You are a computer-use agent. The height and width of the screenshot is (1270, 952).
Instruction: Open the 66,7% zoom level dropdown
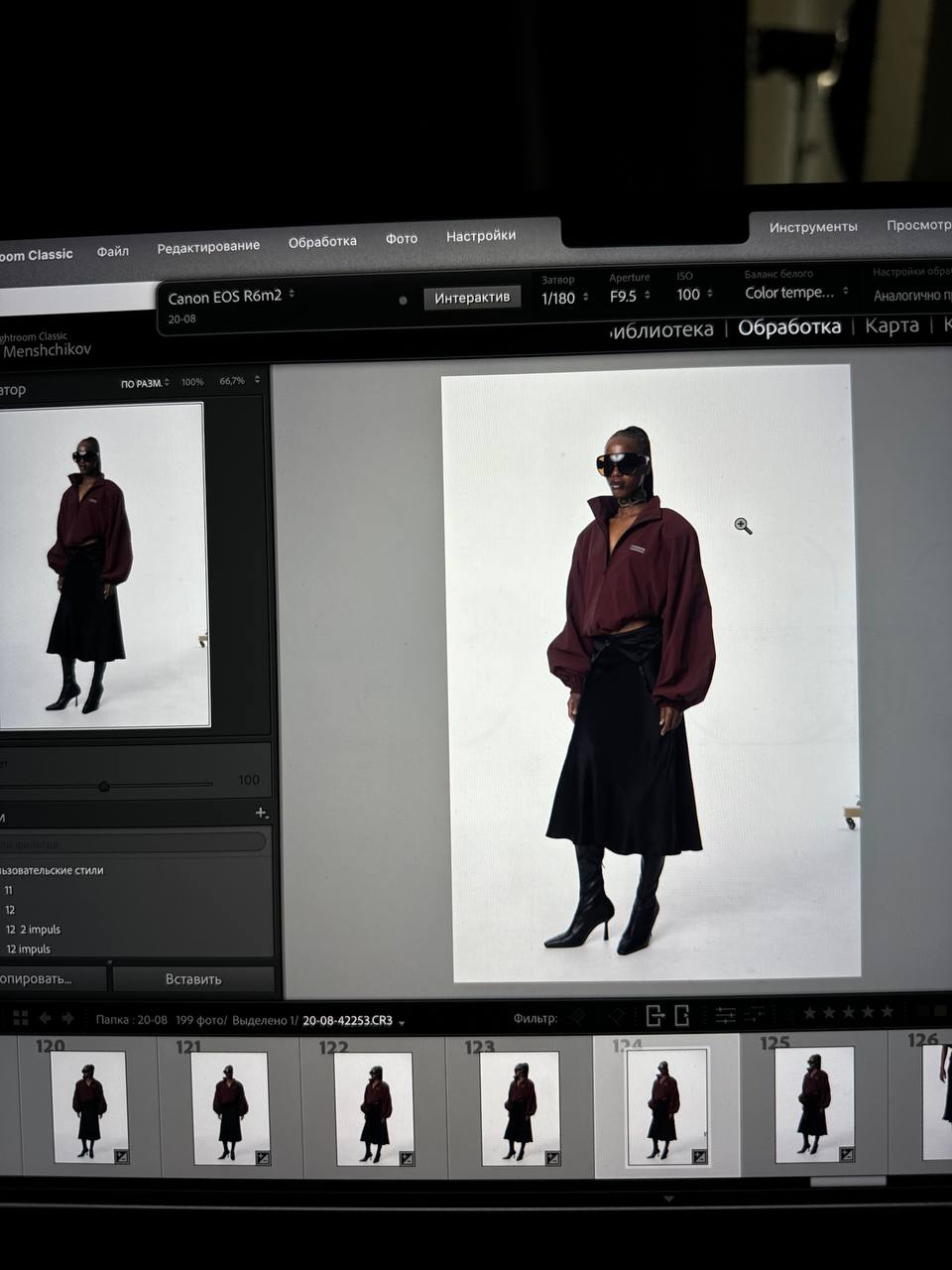240,381
